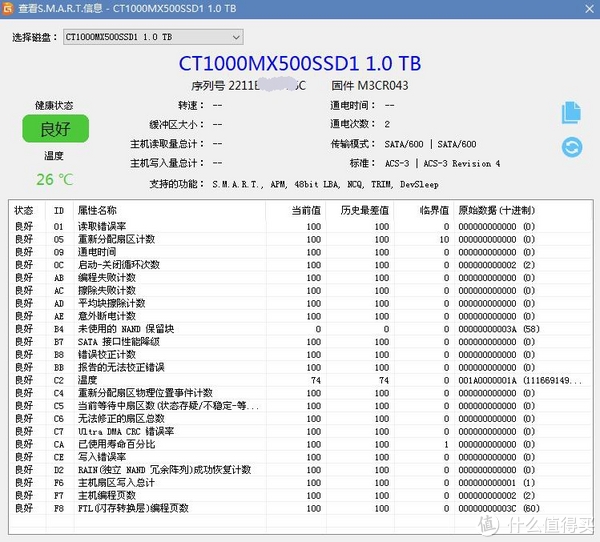This screenshot has height=542, width=600.
Task: Select the 通电时间 attribute row
Action: pyautogui.click(x=300, y=252)
